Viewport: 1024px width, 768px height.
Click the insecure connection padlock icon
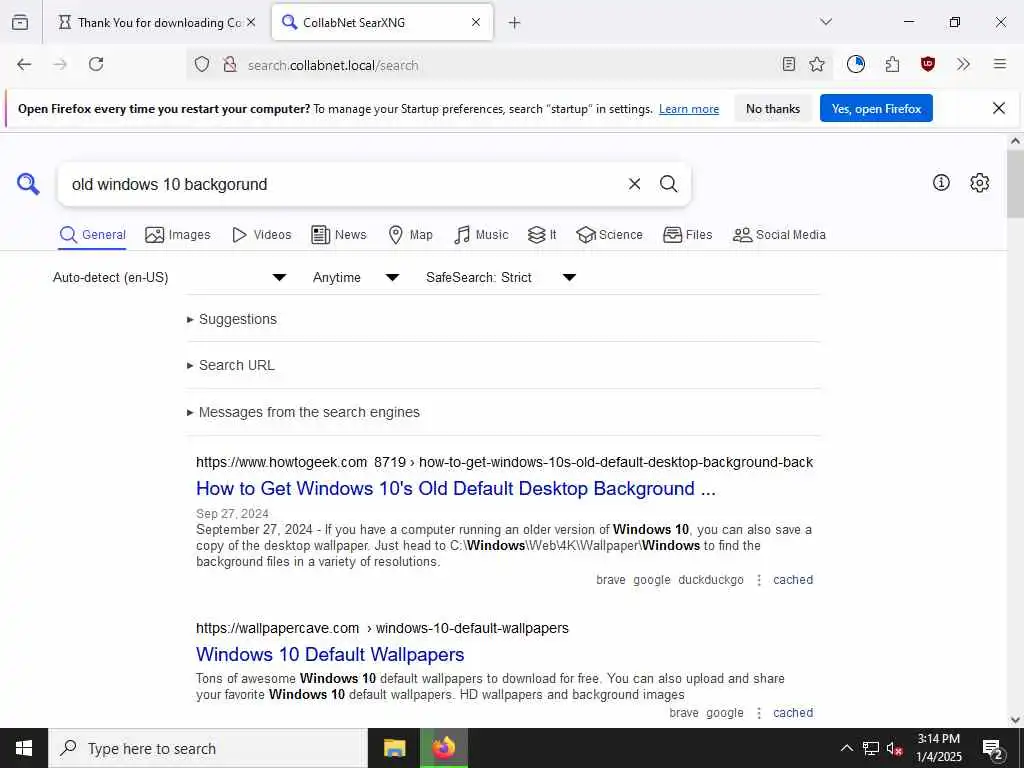tap(230, 65)
